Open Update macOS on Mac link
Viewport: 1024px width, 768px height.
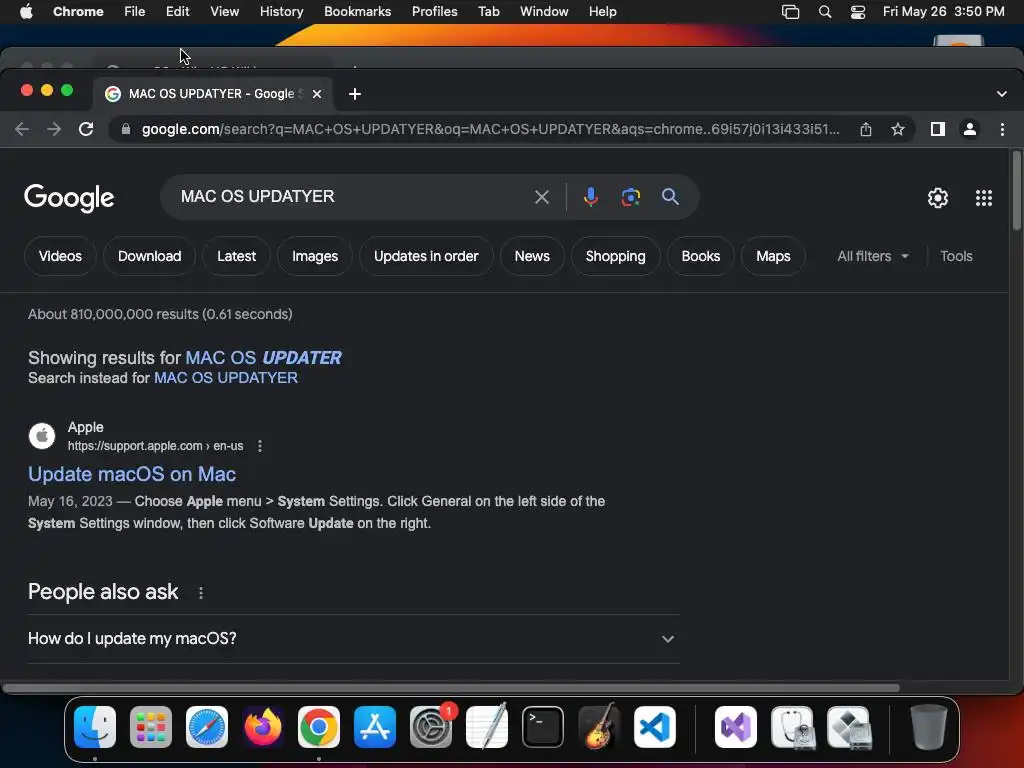[132, 474]
